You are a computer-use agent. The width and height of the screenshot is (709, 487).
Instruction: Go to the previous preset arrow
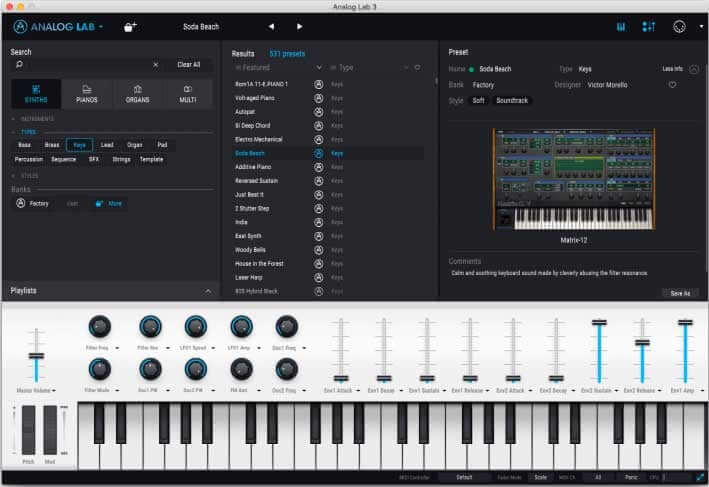[x=271, y=27]
